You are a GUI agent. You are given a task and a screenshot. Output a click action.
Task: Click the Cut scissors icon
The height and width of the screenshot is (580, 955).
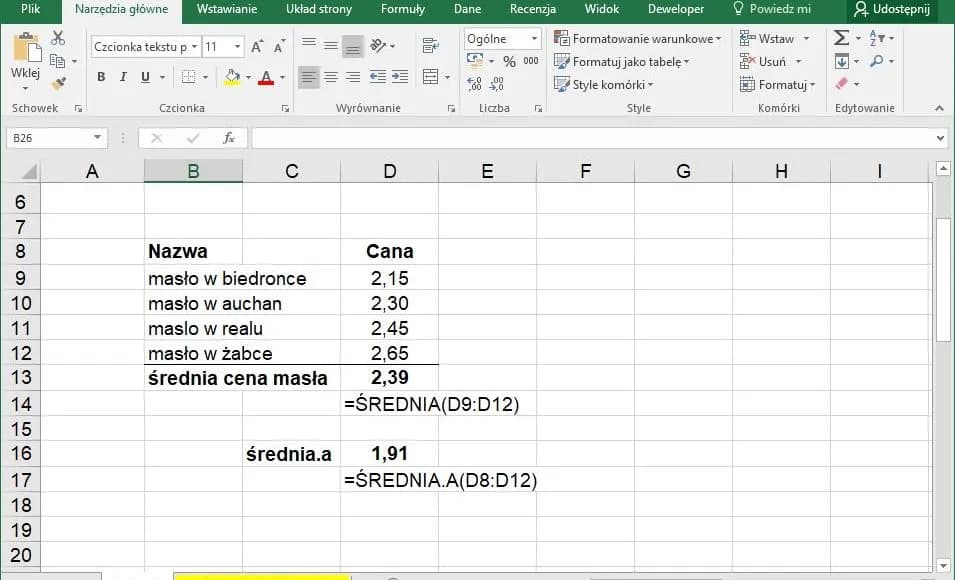pyautogui.click(x=58, y=38)
